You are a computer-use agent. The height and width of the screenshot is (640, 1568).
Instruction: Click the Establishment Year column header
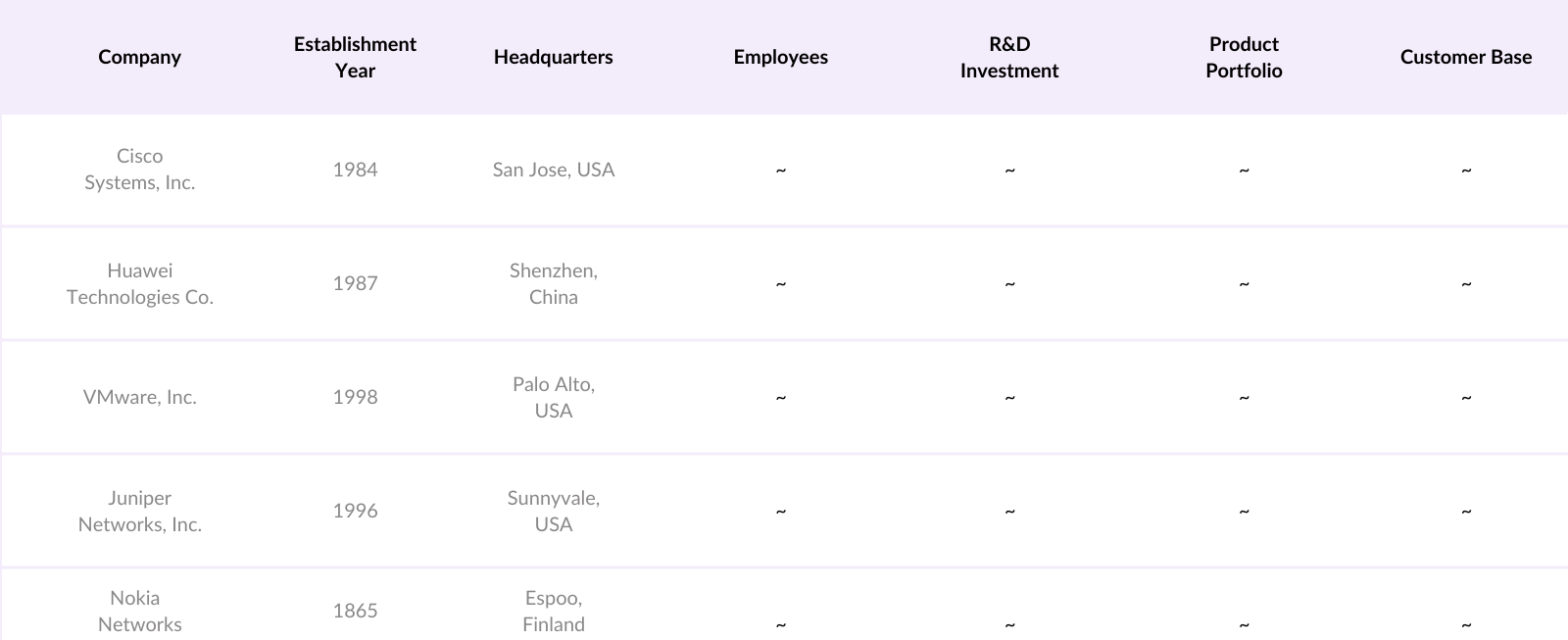point(355,57)
